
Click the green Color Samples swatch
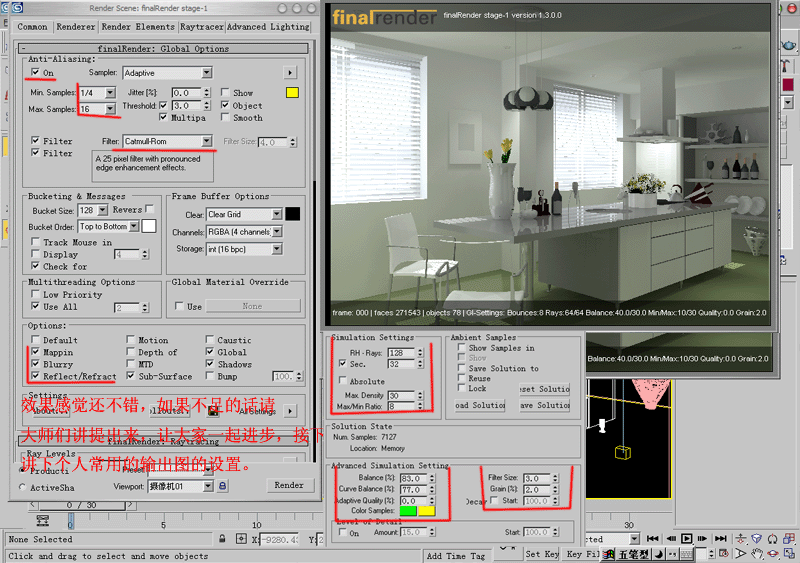pyautogui.click(x=408, y=510)
